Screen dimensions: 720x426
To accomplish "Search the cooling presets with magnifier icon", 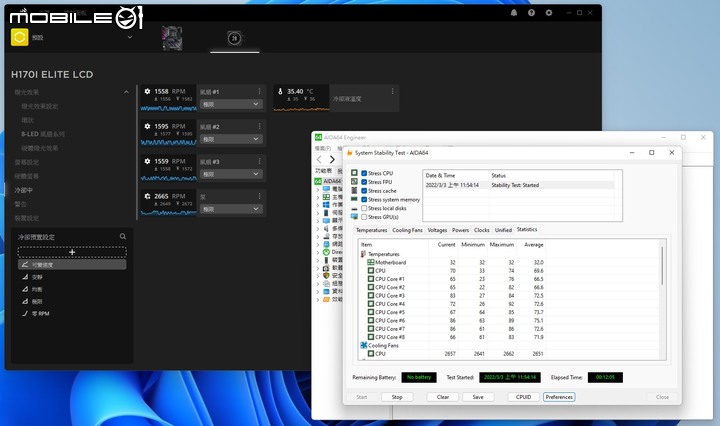I will coord(123,236).
